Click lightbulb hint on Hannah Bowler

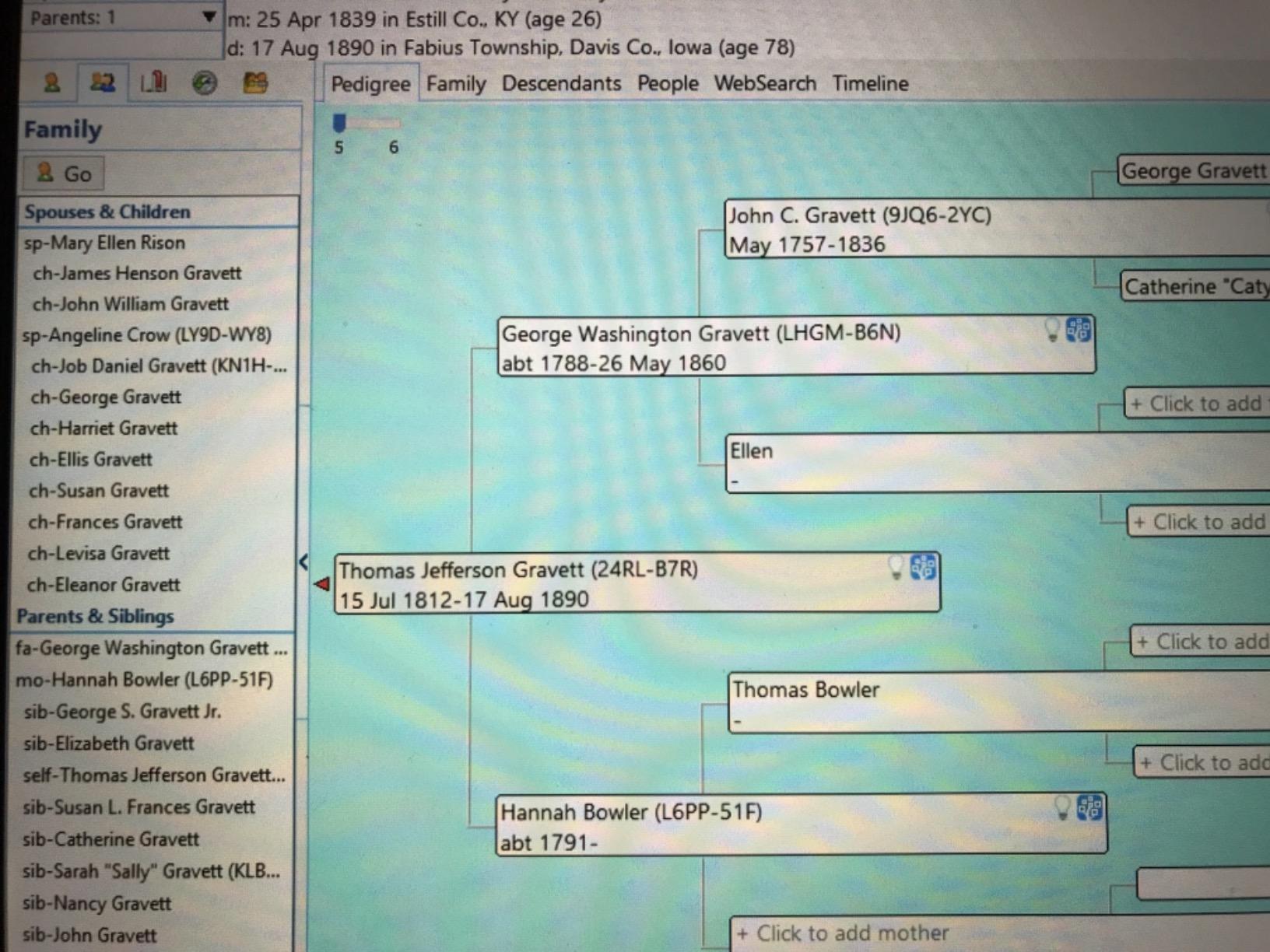click(1062, 808)
